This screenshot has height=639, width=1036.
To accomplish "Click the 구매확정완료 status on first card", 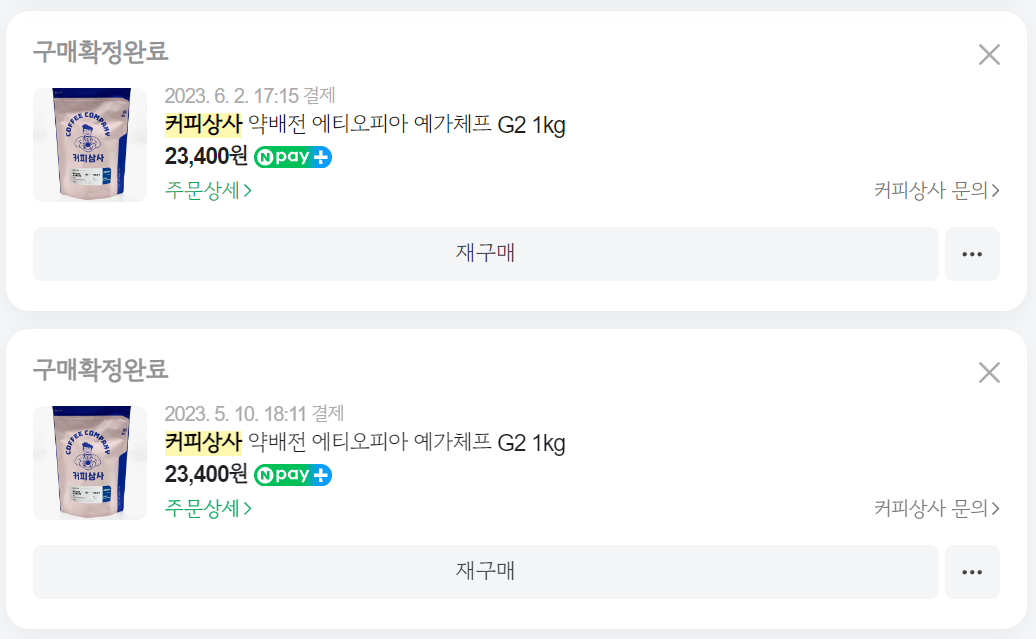I will [100, 52].
